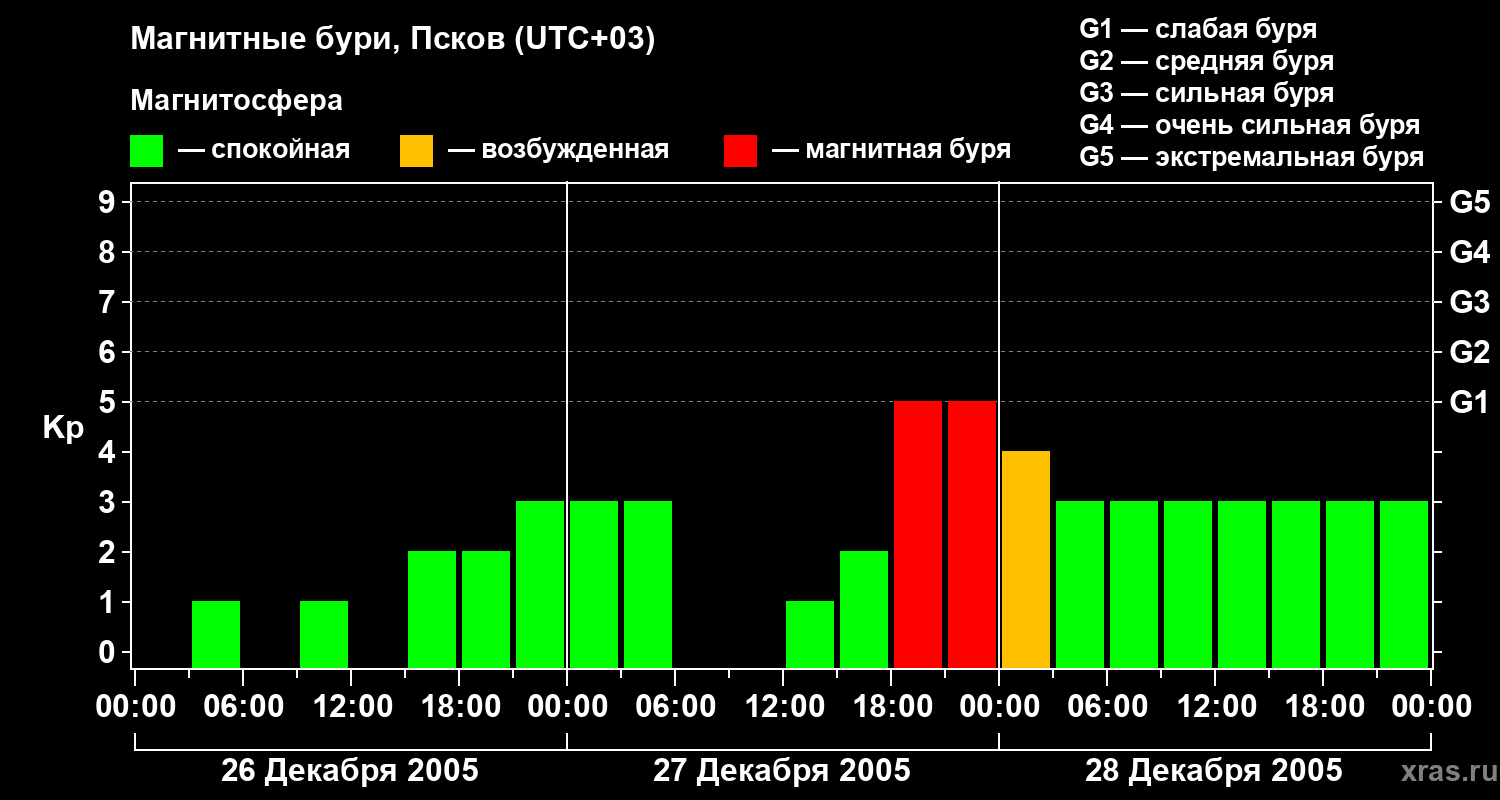The height and width of the screenshot is (800, 1500).
Task: Click the 'G5 — экстремальная буря' description
Action: tap(1252, 157)
